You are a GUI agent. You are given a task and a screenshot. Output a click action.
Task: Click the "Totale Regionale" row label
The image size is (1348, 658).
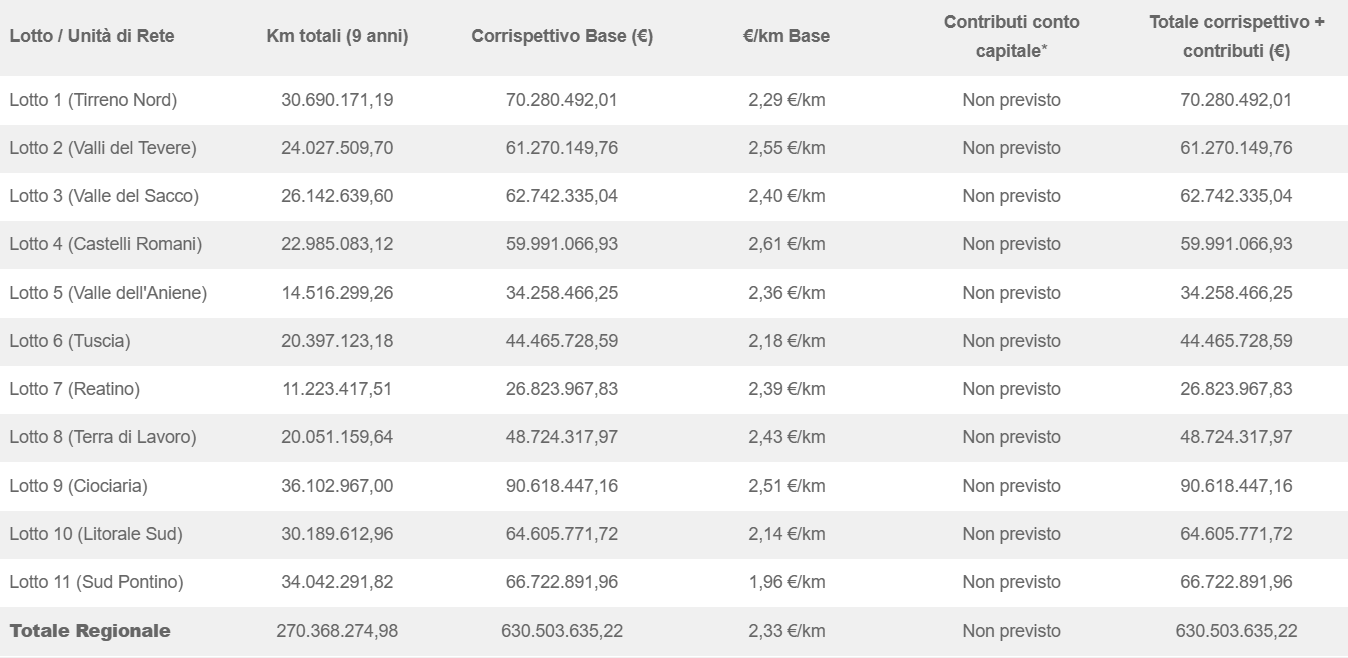tap(90, 631)
